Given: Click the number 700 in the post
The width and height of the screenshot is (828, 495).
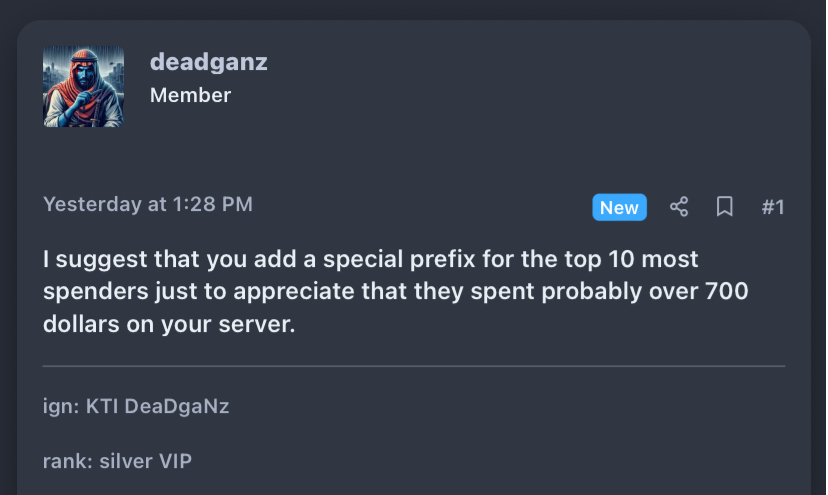Looking at the screenshot, I should pyautogui.click(x=727, y=292).
